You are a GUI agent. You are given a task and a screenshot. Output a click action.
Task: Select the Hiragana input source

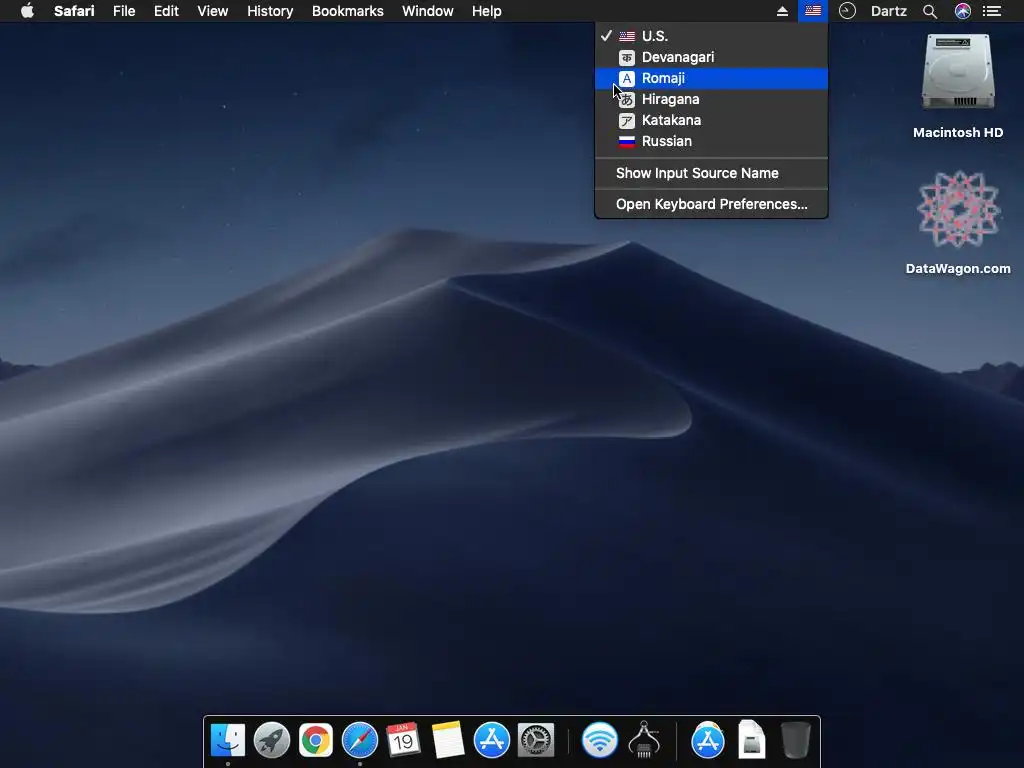(x=711, y=99)
